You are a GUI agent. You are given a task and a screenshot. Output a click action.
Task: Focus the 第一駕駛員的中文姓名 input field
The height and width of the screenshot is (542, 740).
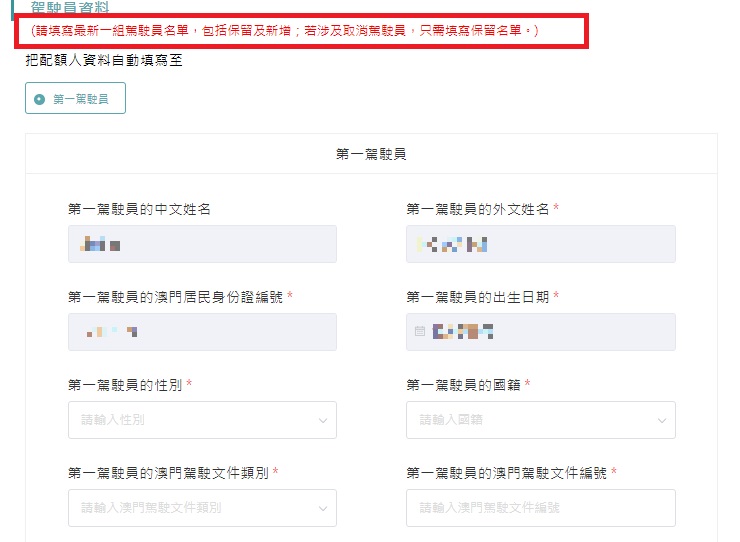(x=202, y=244)
